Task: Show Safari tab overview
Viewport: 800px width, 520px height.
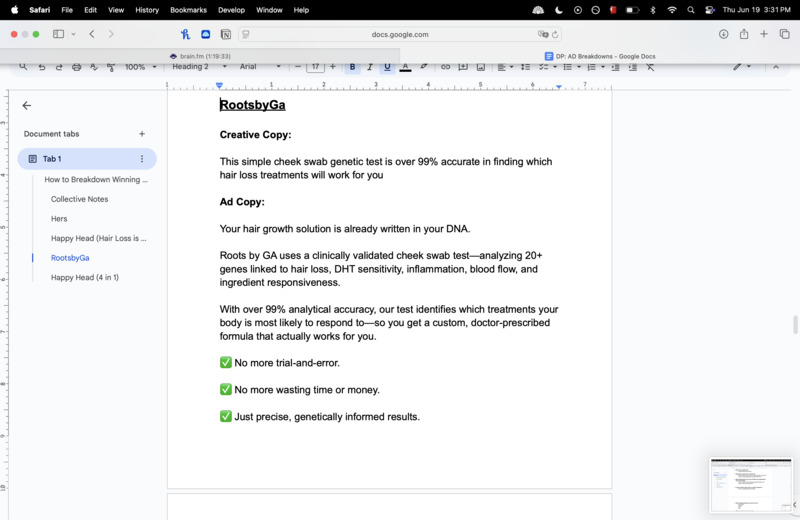Action: (x=785, y=34)
